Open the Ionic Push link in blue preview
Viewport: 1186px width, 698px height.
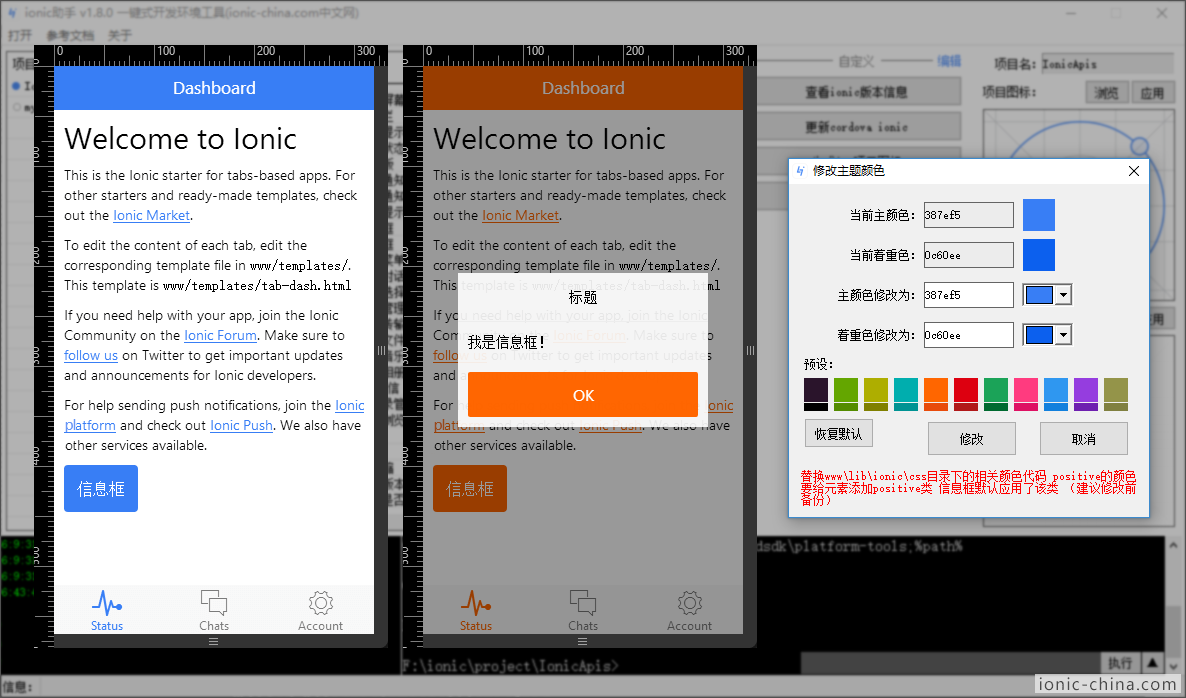241,425
